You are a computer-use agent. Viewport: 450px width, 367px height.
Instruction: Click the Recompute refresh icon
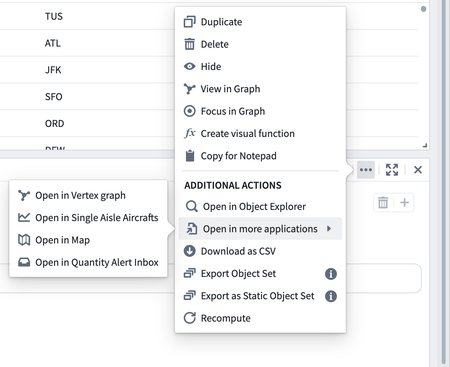pyautogui.click(x=189, y=318)
